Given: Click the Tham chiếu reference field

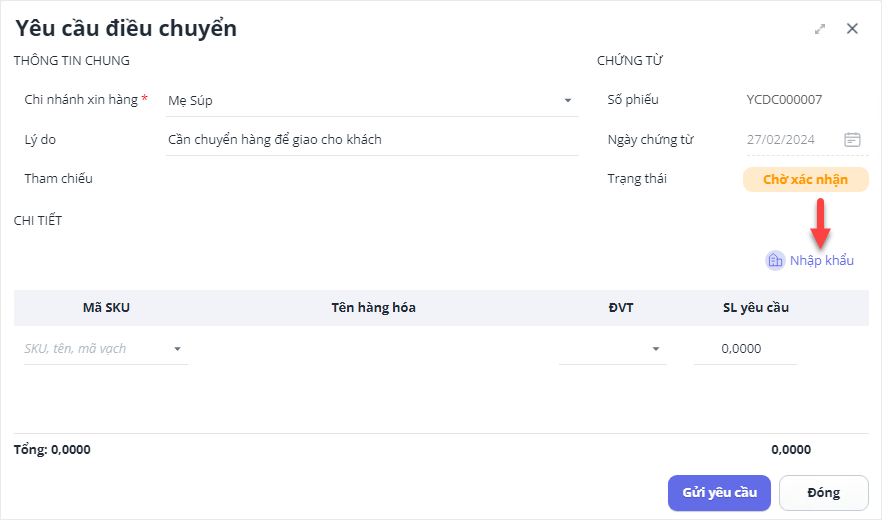Looking at the screenshot, I should click(370, 179).
